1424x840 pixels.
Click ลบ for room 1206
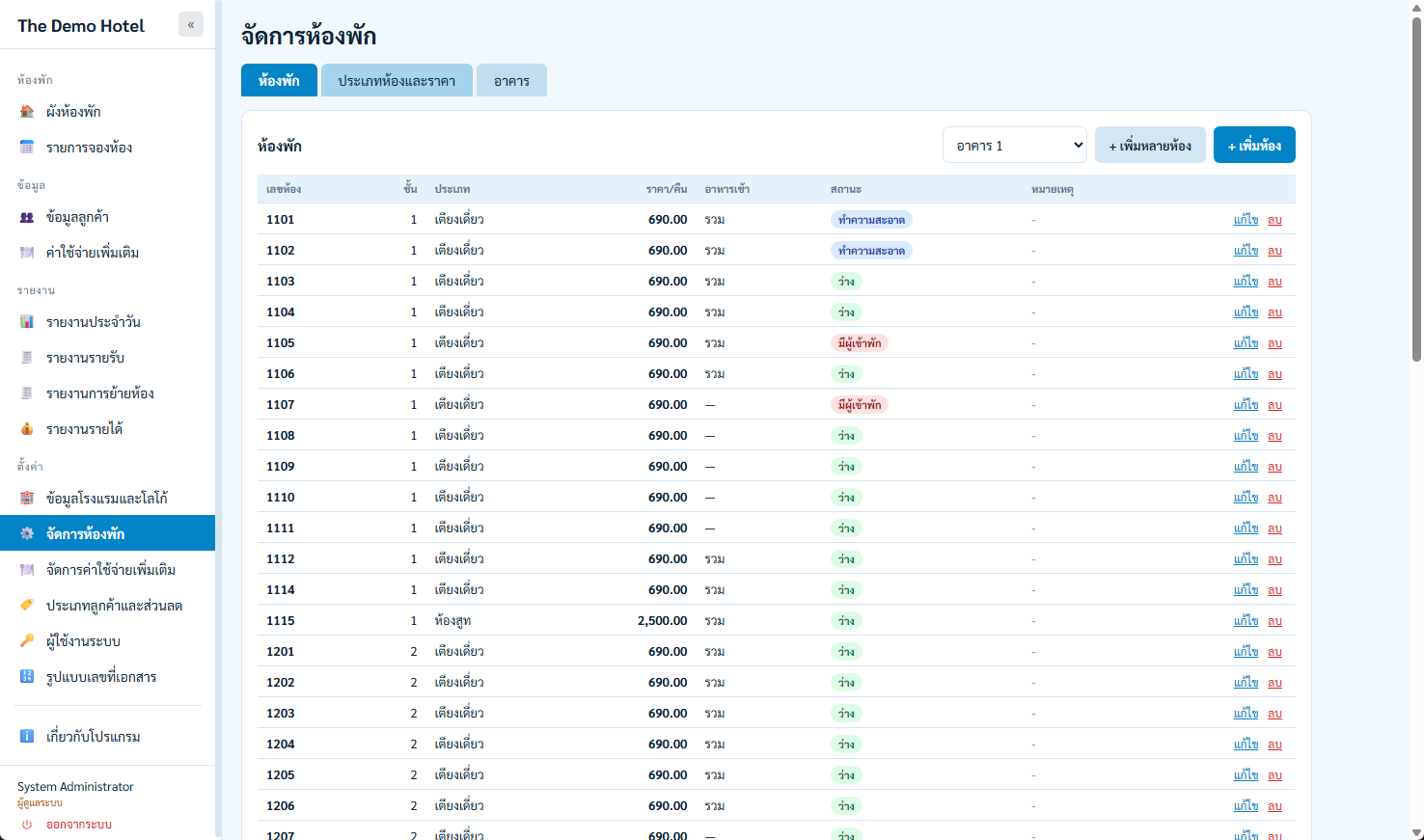(x=1274, y=806)
